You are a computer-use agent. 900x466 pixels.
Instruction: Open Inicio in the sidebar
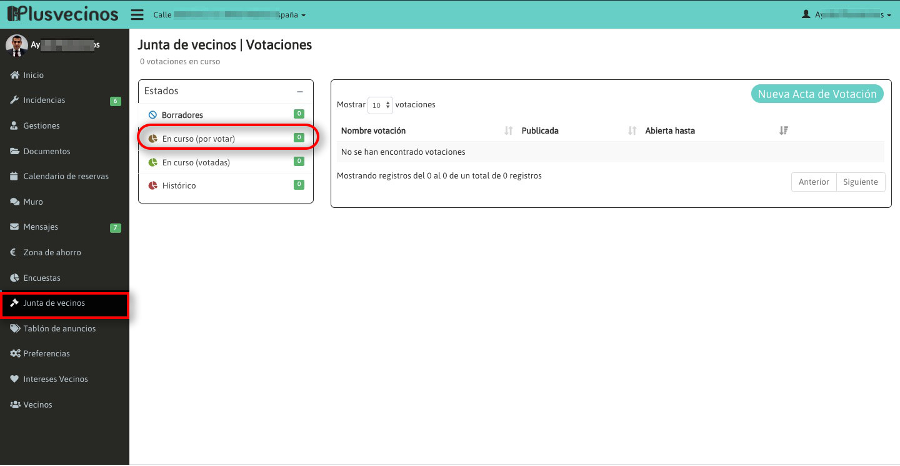pos(64,75)
